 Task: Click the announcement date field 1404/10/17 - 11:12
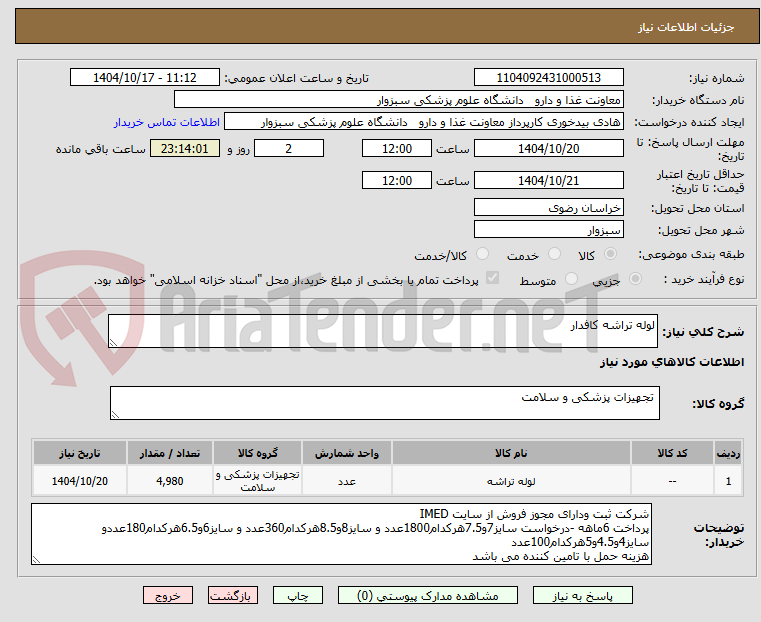click(145, 78)
